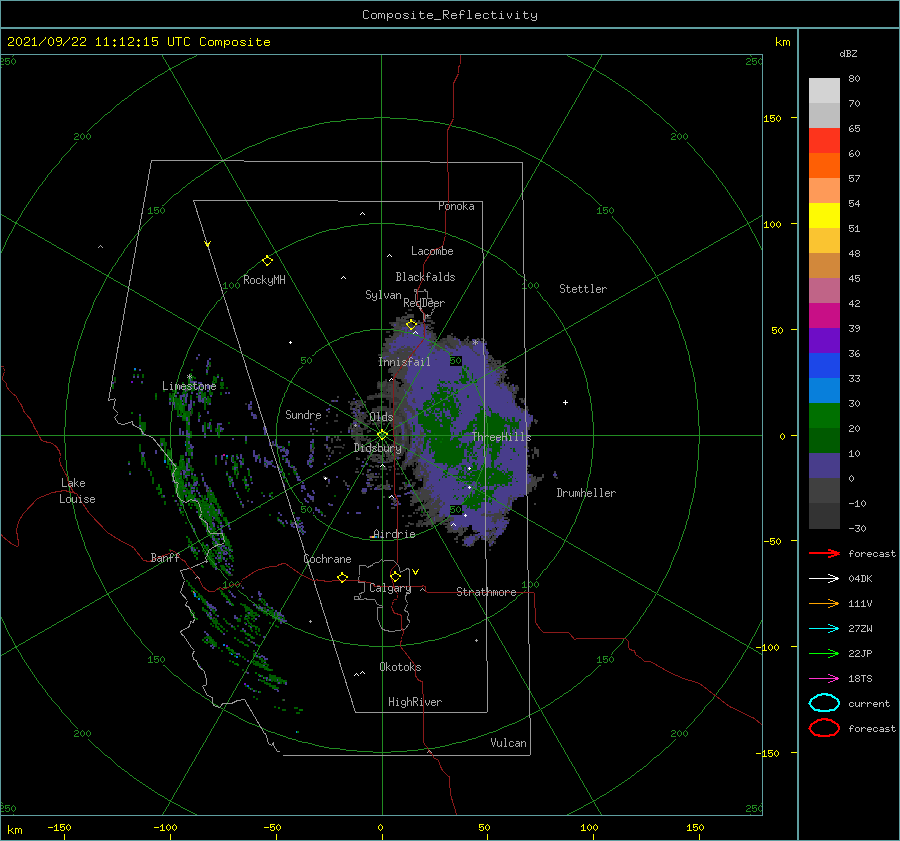Screen dimensions: 900x841
Task: Select the purple 36-39 dBZ swatch
Action: [824, 341]
